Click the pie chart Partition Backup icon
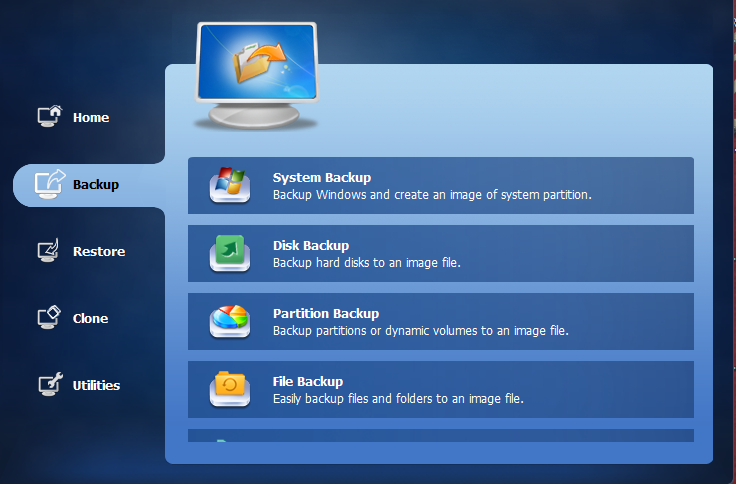The height and width of the screenshot is (484, 736). 230,321
